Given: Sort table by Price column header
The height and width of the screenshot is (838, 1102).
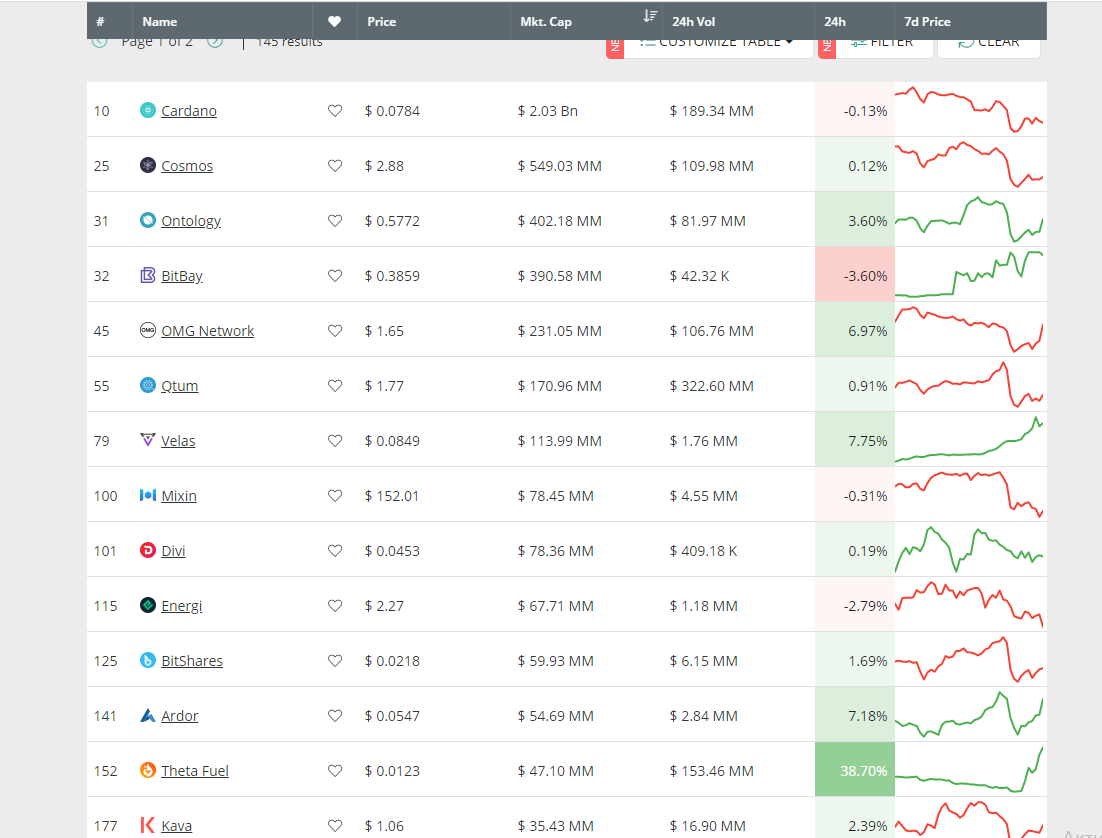Looking at the screenshot, I should [x=382, y=22].
